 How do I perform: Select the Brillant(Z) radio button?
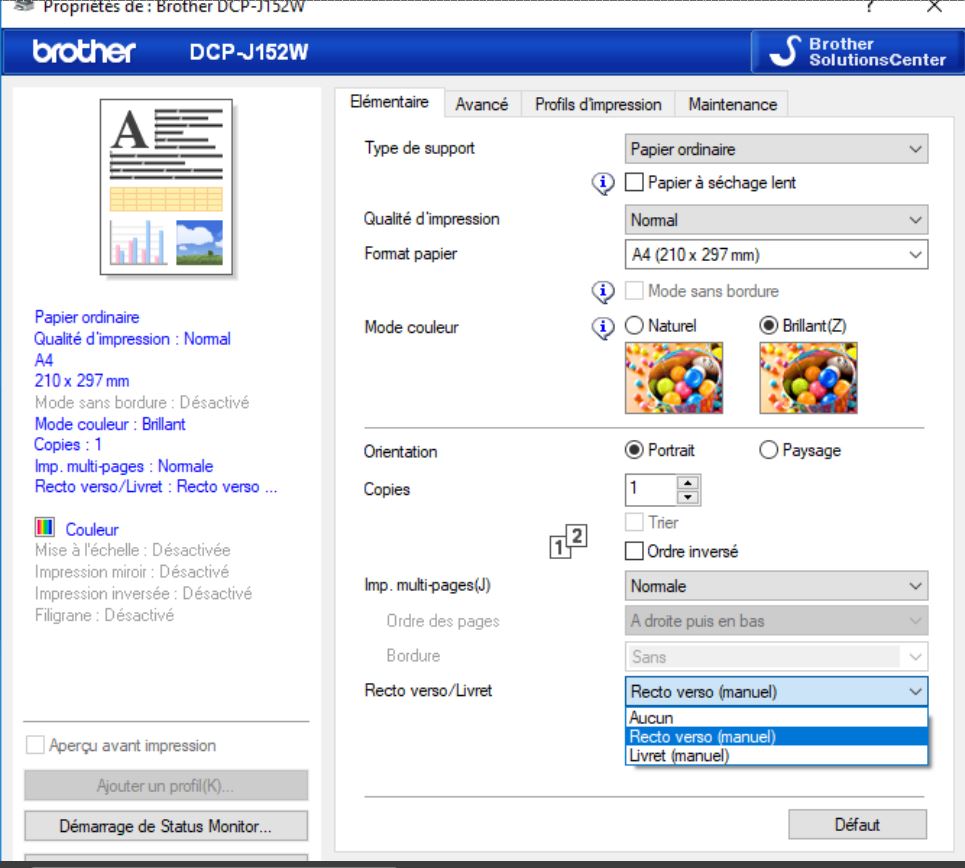click(769, 325)
